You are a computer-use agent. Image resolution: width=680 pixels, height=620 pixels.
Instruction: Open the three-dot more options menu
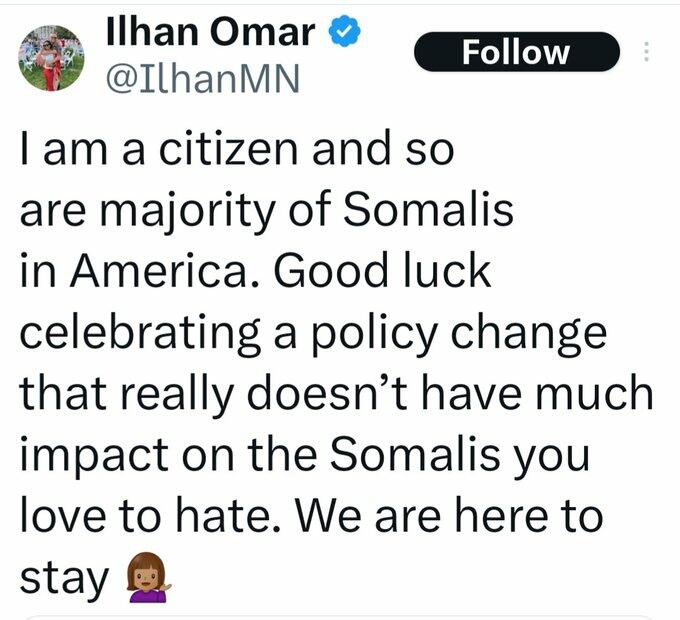click(645, 52)
